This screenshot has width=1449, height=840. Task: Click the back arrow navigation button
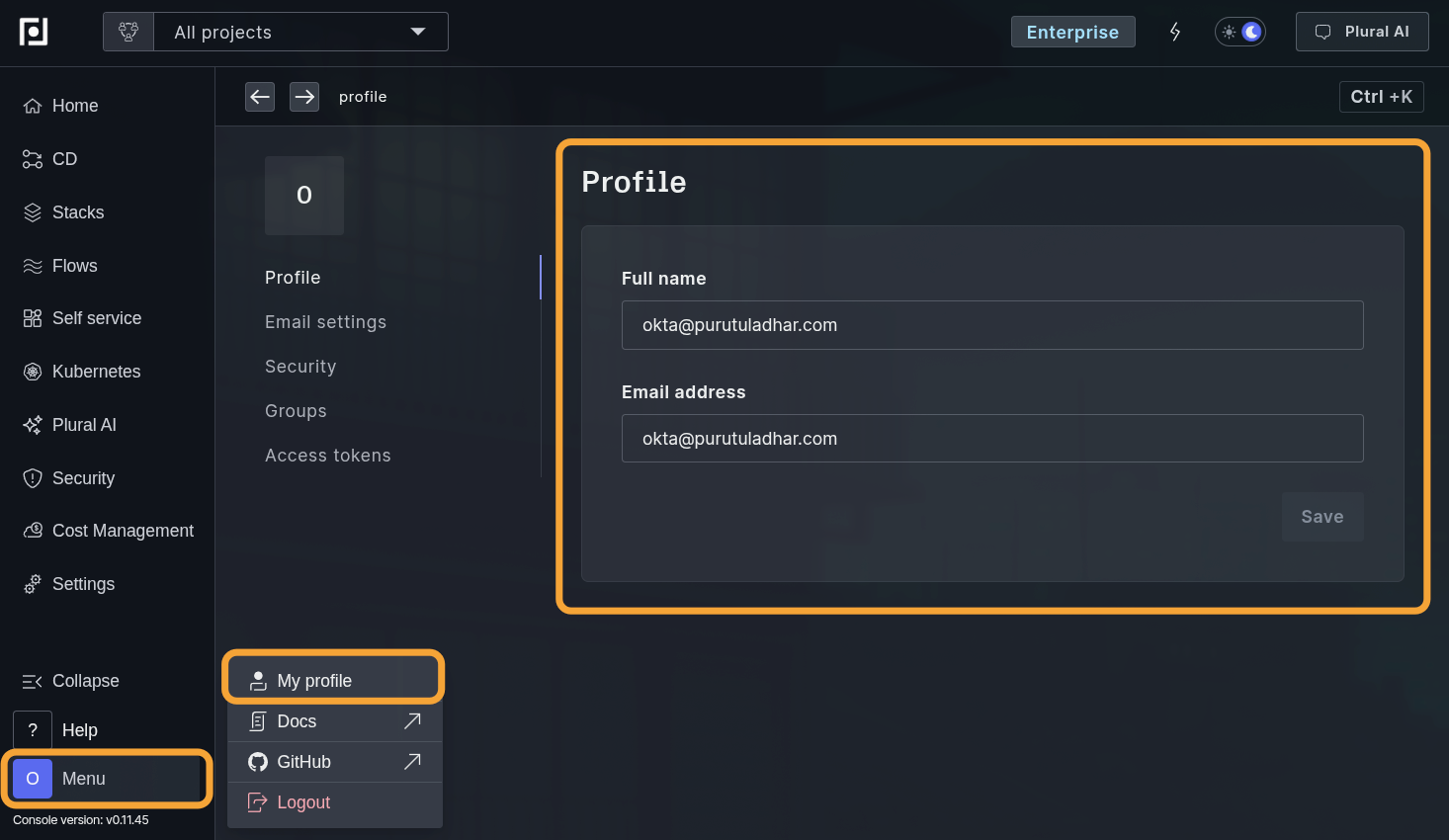(260, 97)
